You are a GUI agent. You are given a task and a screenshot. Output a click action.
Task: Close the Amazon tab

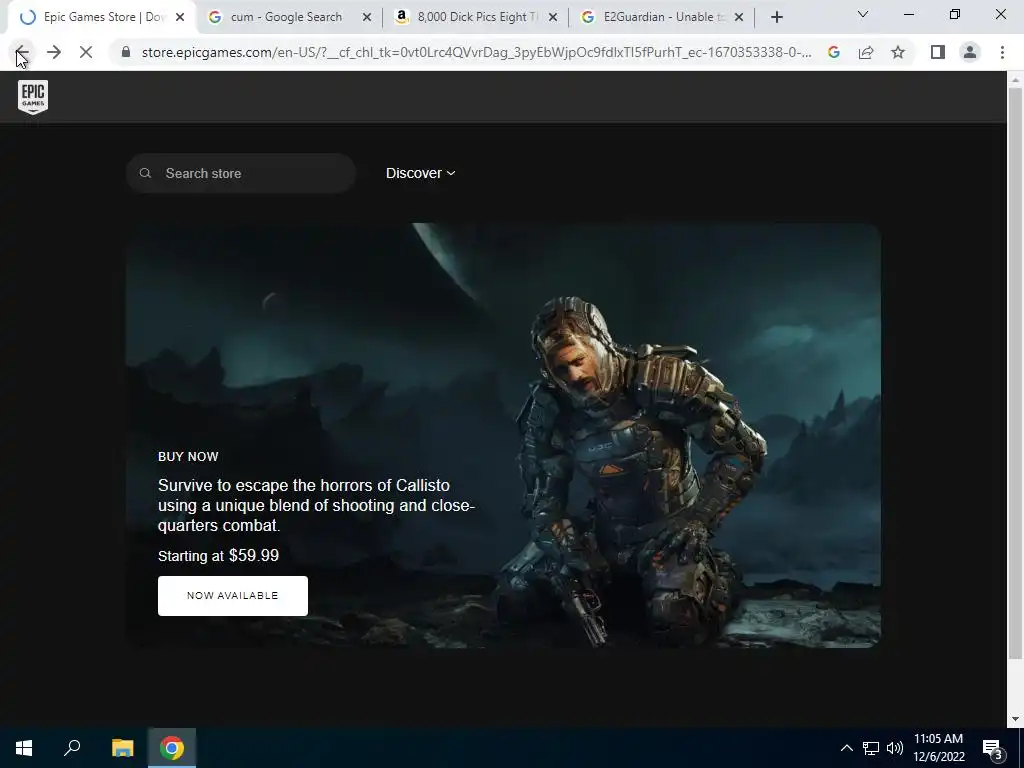(552, 18)
